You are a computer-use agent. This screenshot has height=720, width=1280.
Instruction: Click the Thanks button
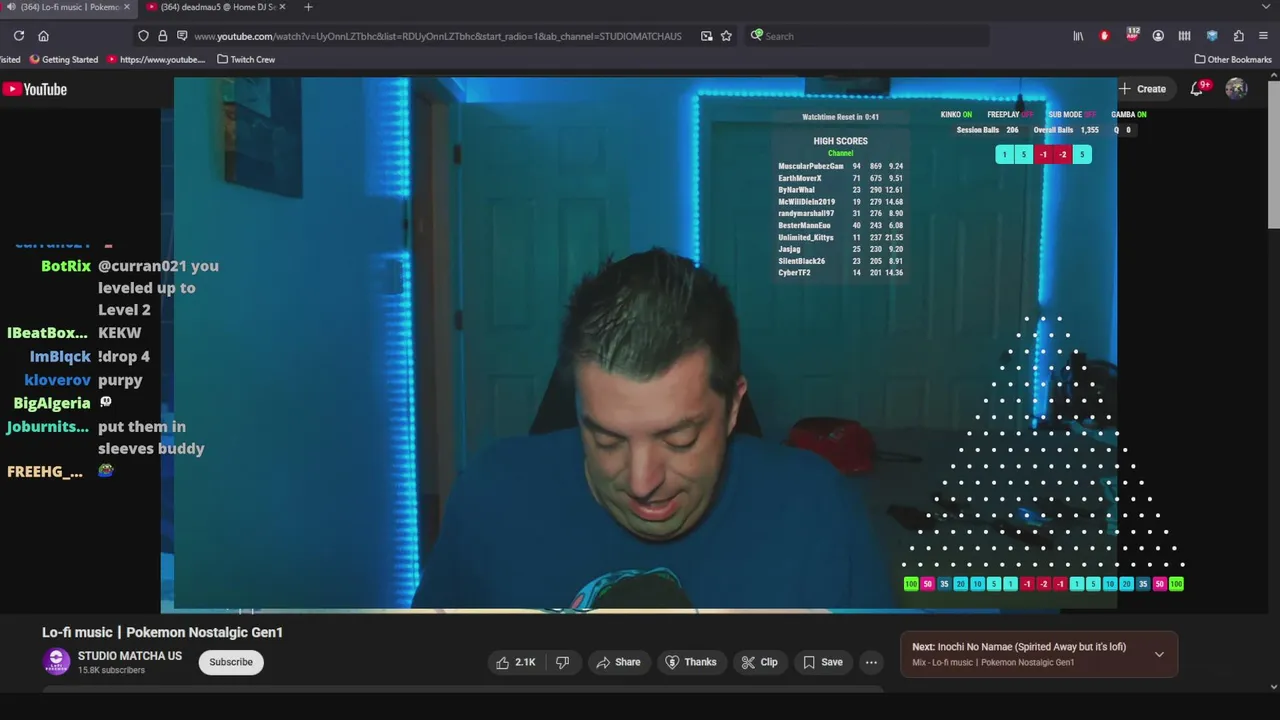691,662
